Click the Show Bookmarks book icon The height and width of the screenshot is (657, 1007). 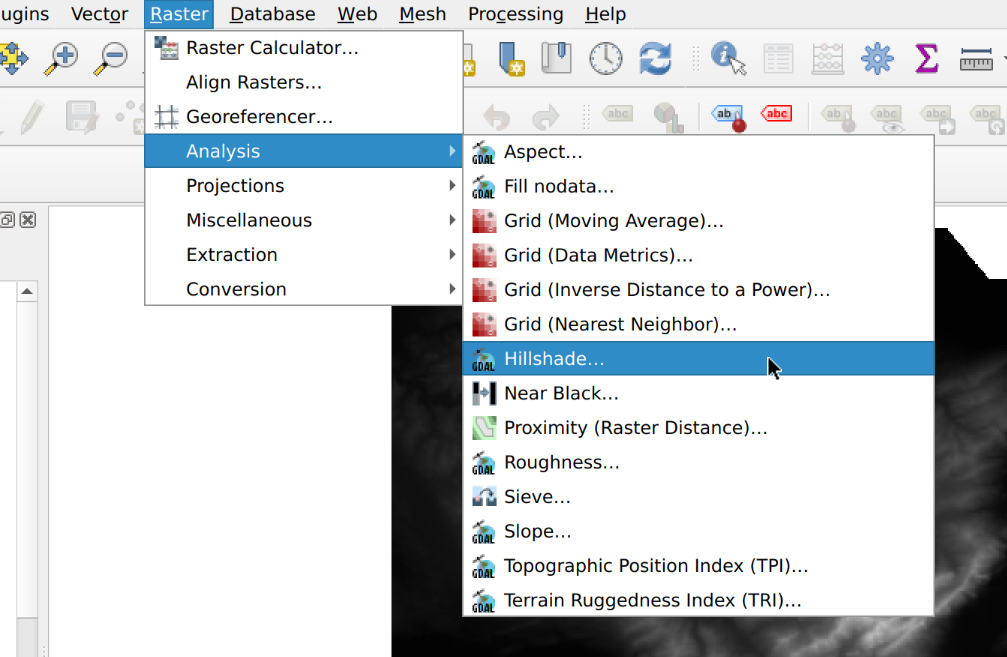555,59
